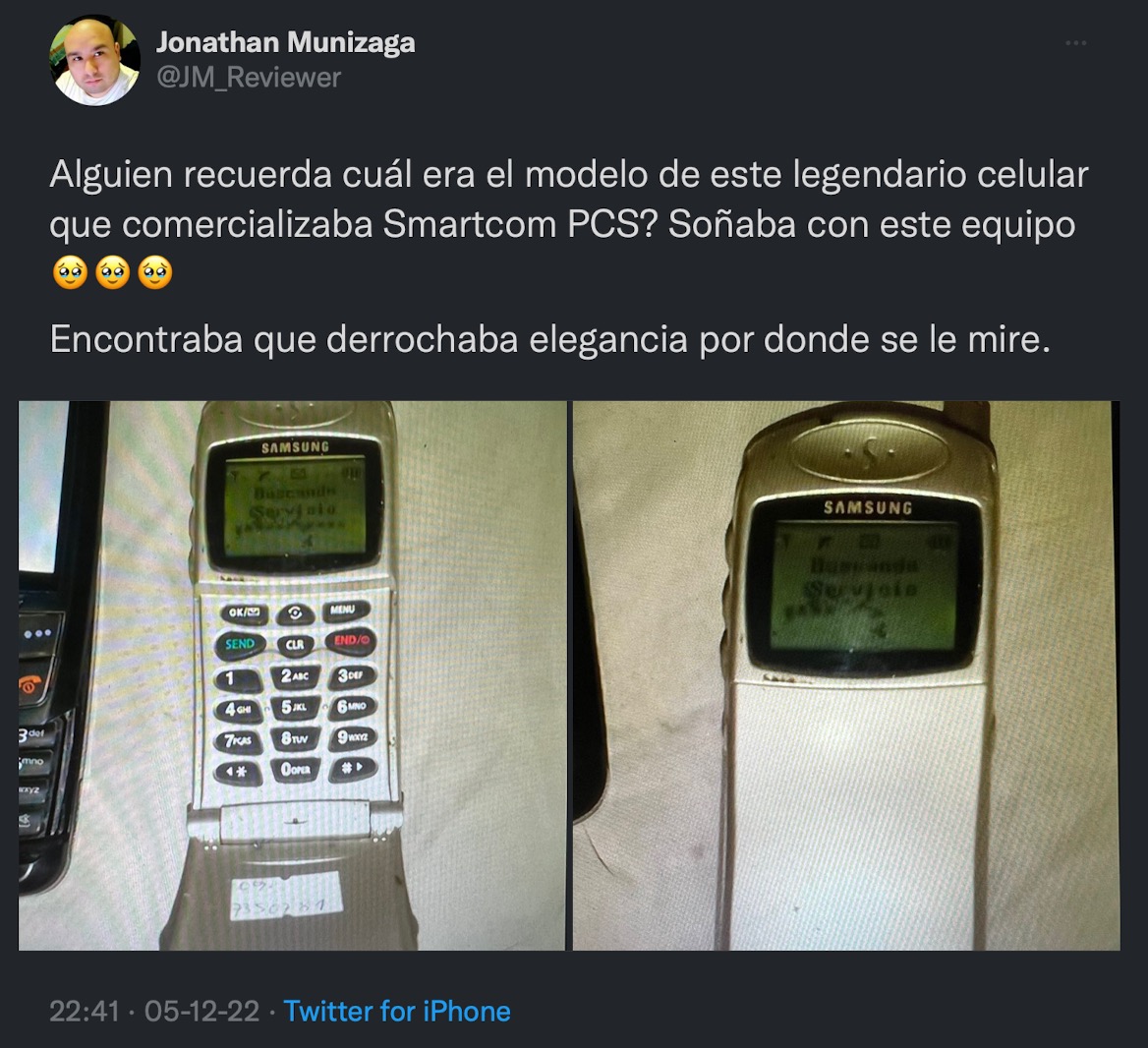Viewport: 1148px width, 1048px height.
Task: Click the white label sticker on flip cover
Action: click(x=287, y=897)
